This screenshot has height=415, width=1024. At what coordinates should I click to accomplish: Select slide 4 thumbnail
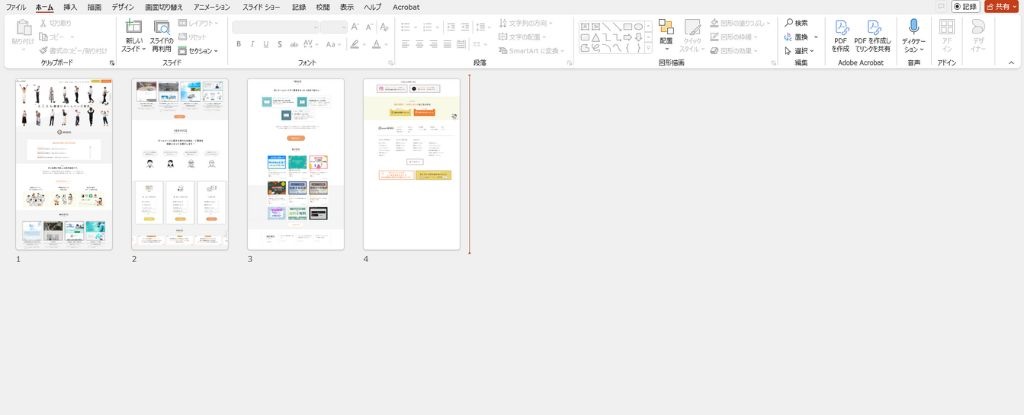(x=412, y=164)
